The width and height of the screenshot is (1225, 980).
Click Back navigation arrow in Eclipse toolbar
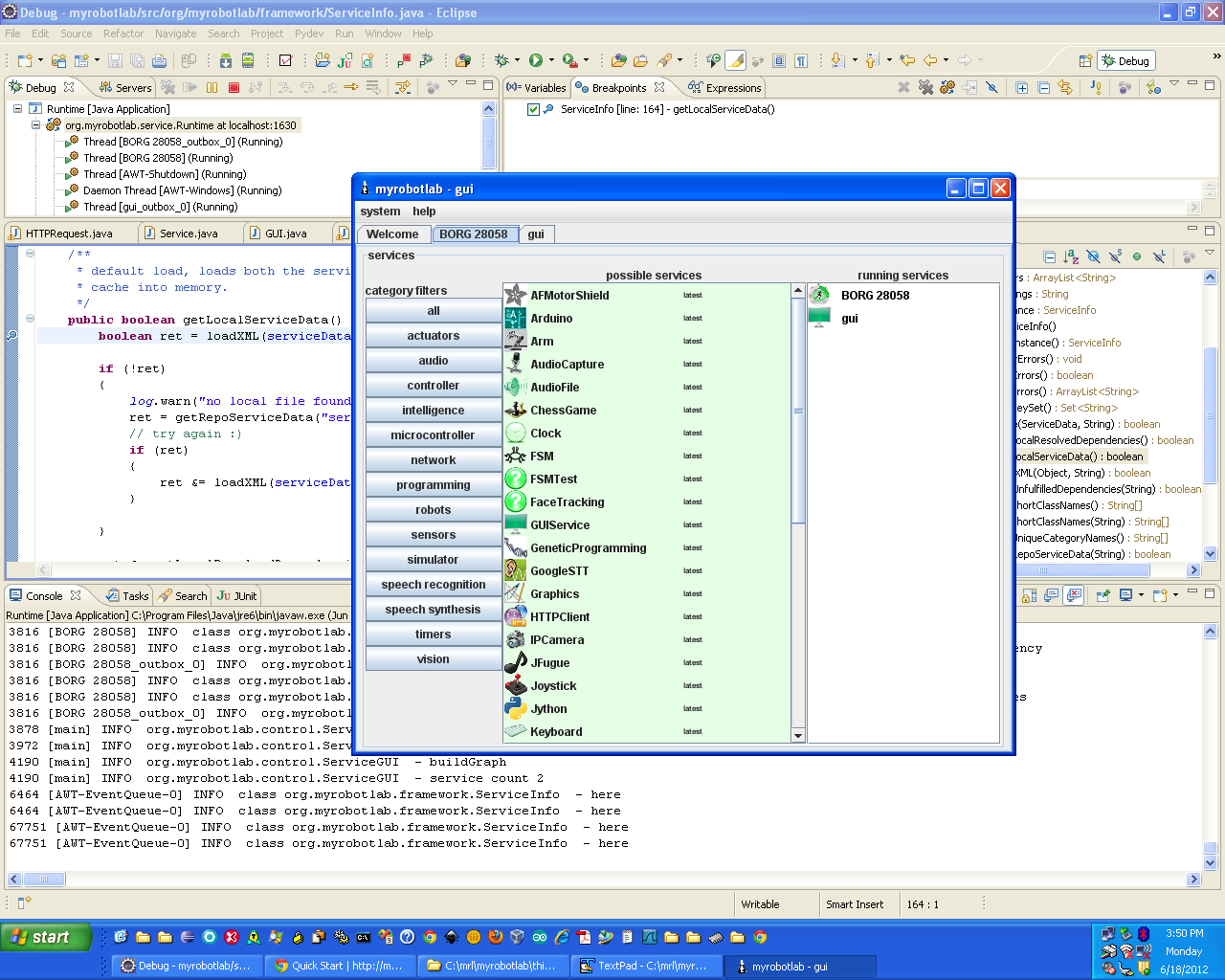click(929, 60)
